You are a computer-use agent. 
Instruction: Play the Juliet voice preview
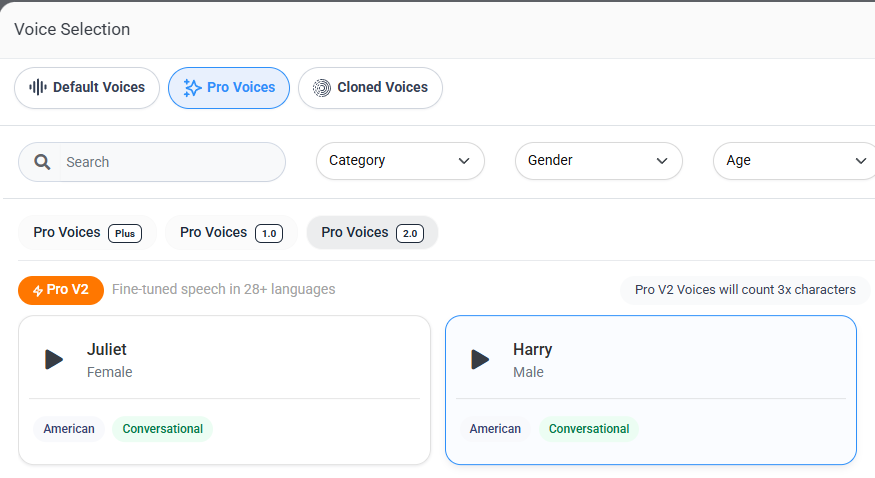54,360
